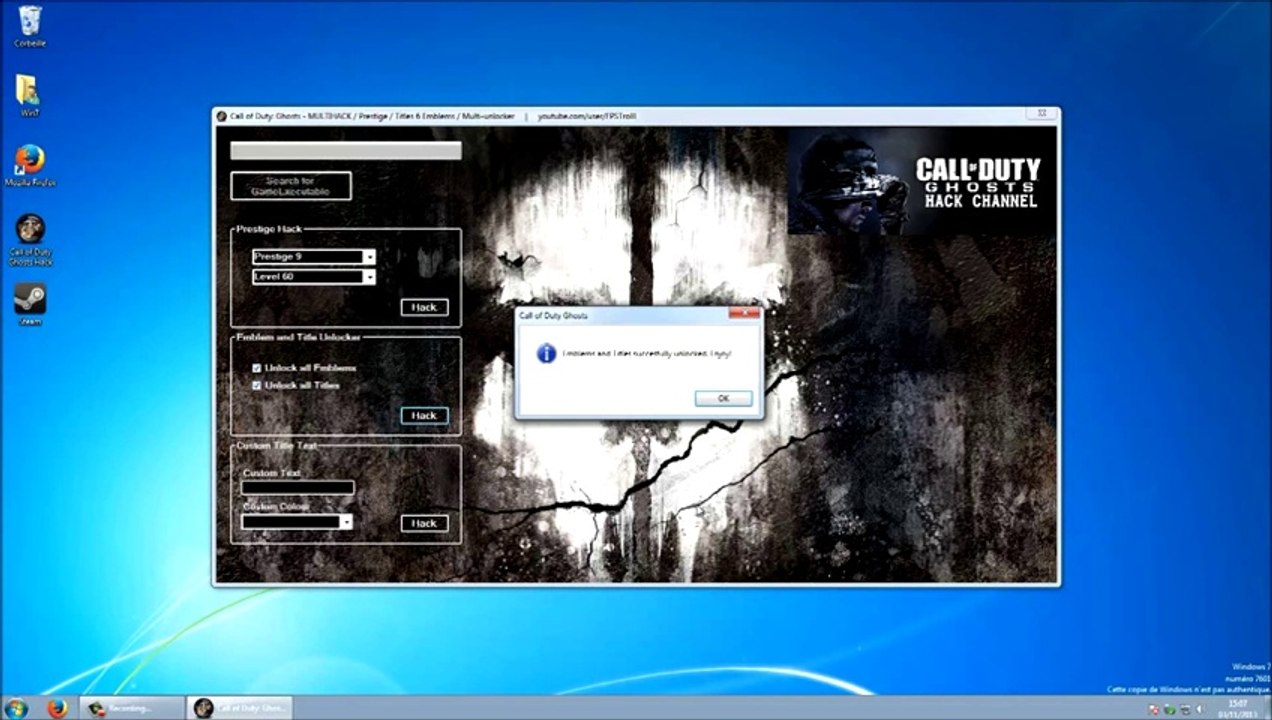Select the Call of Duty Ghosts Hack desktop icon
Screen dimensions: 1272x720
coord(30,240)
